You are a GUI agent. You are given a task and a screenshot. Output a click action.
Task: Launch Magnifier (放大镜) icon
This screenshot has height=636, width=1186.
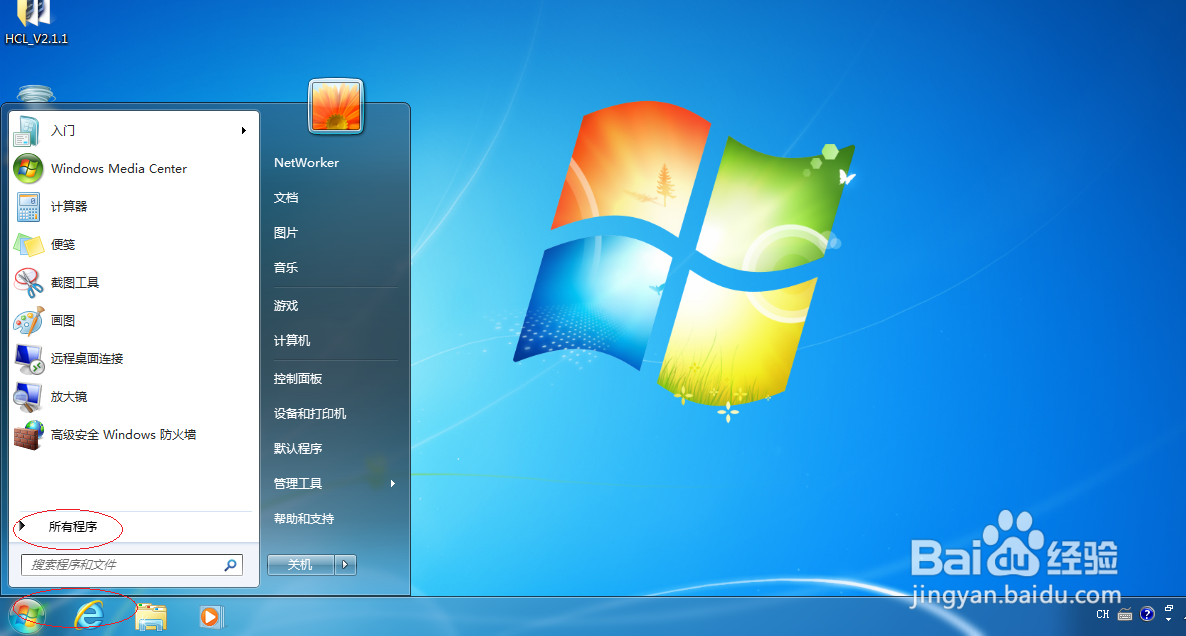28,396
